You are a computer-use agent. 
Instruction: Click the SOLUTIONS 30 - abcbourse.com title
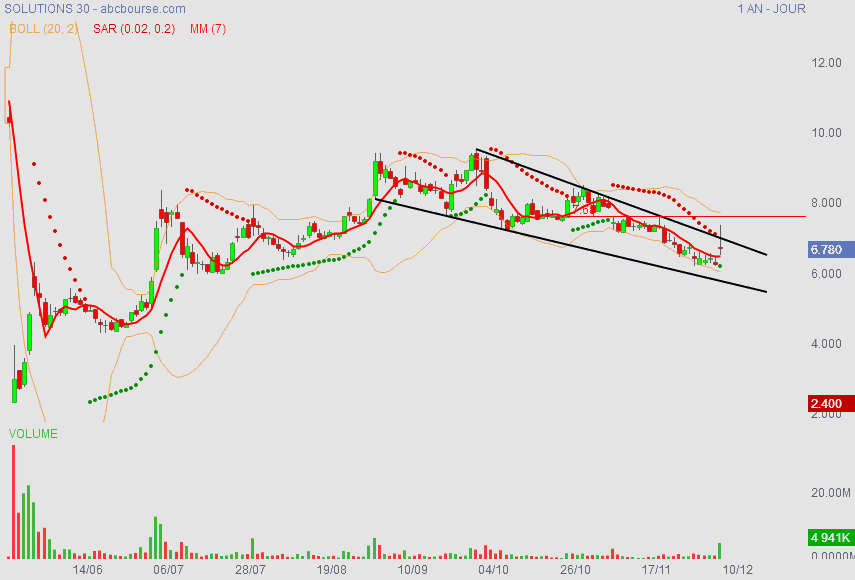coord(95,9)
